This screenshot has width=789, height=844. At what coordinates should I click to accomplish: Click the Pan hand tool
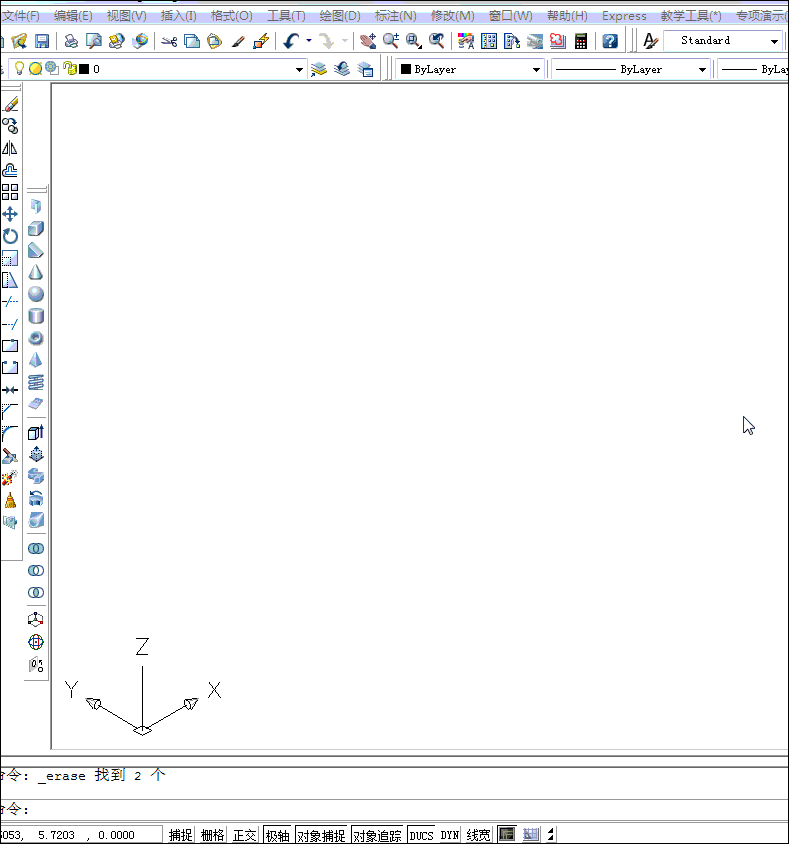click(x=368, y=41)
